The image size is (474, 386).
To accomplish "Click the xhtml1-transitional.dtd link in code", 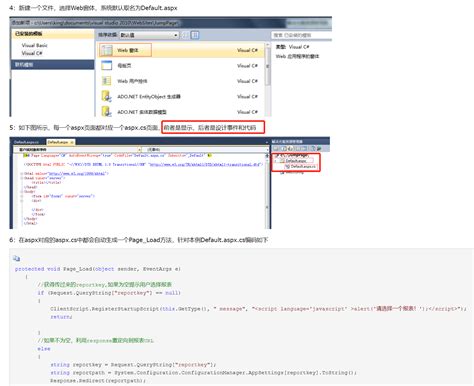I will tap(205, 165).
